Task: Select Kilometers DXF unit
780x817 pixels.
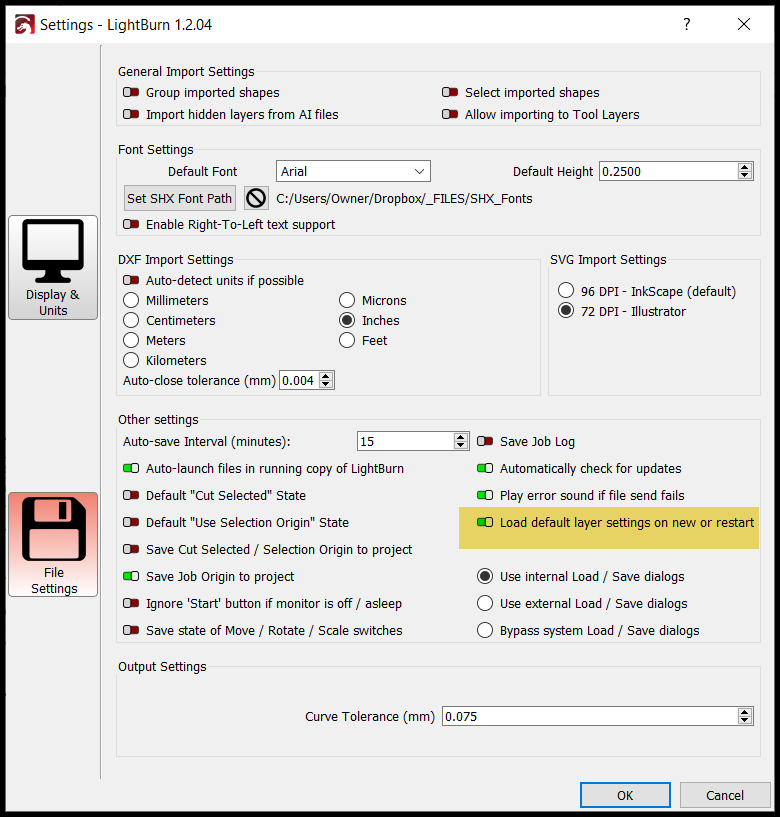Action: 131,360
